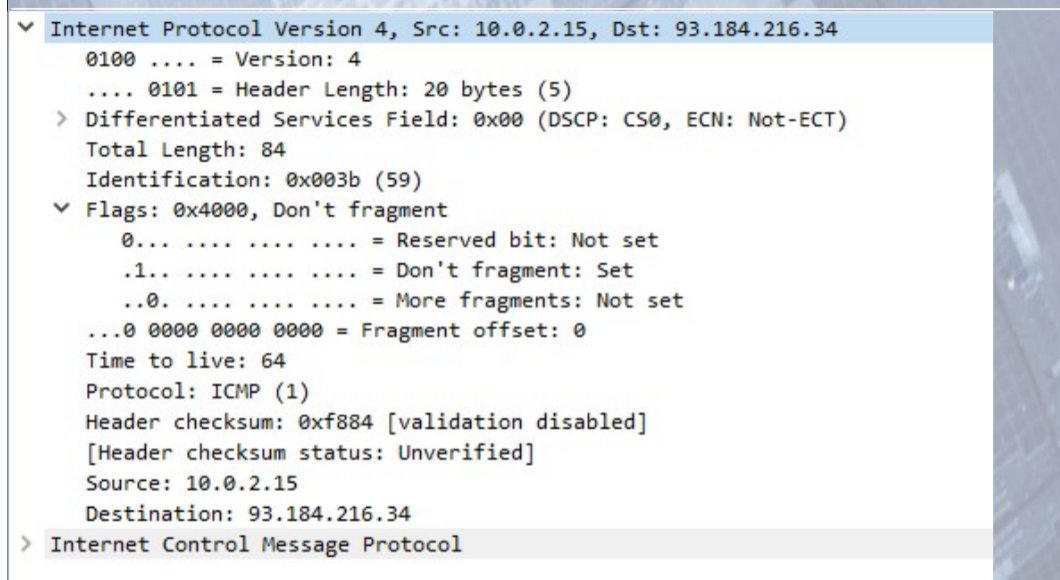Screen dimensions: 1060x580
Task: Select the Total Length: 84 field
Action: [x=185, y=149]
